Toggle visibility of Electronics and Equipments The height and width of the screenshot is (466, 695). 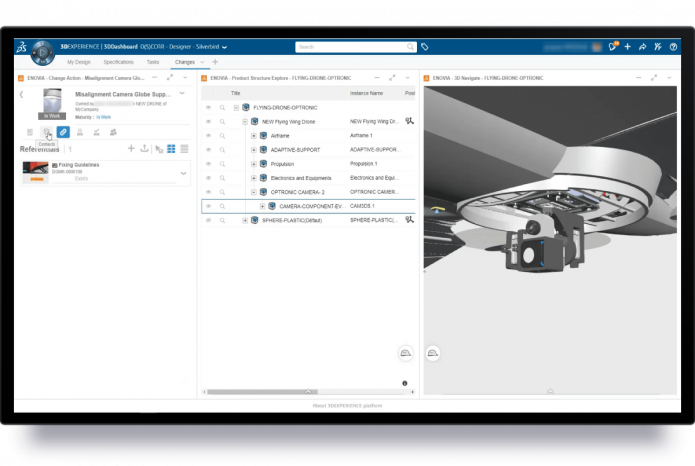[208, 178]
